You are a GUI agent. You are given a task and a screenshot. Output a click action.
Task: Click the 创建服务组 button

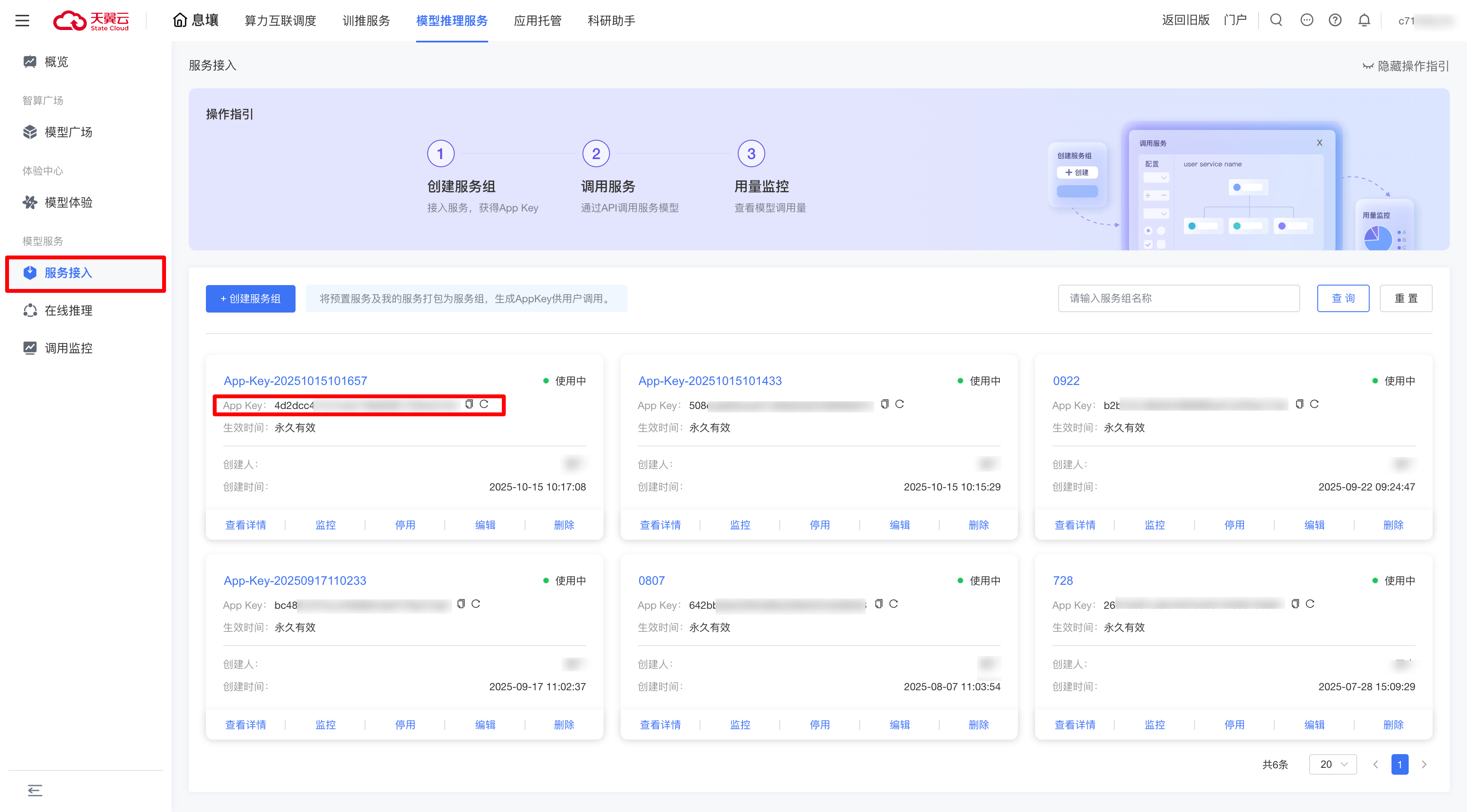point(250,299)
